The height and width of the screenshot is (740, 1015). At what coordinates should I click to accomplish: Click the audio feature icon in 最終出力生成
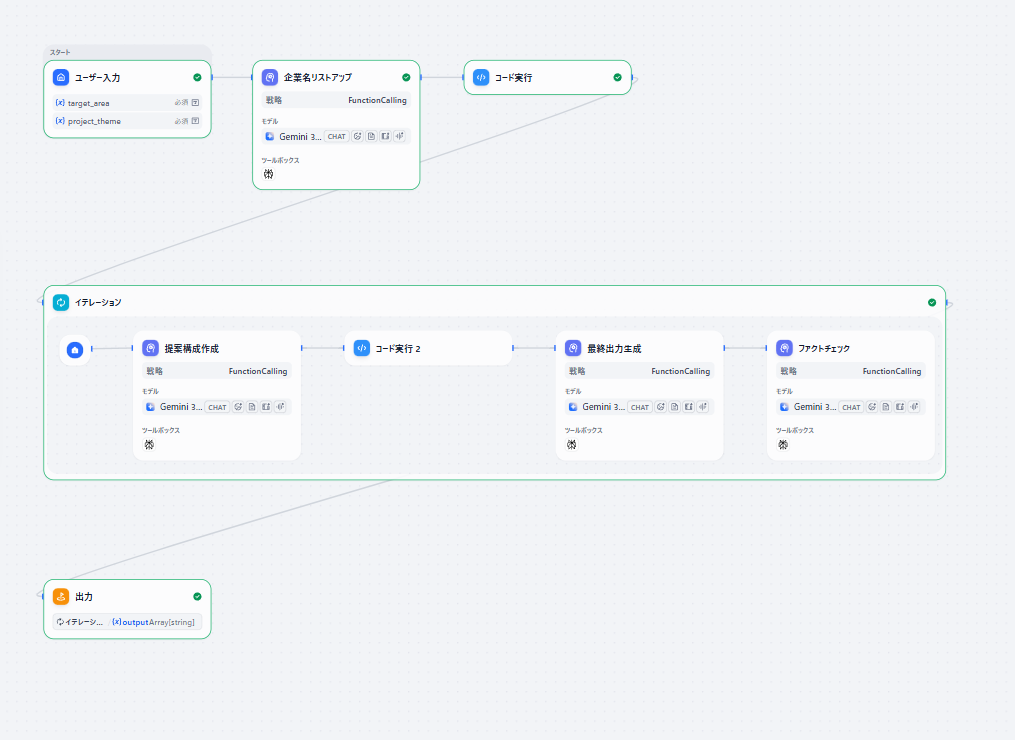tap(703, 407)
